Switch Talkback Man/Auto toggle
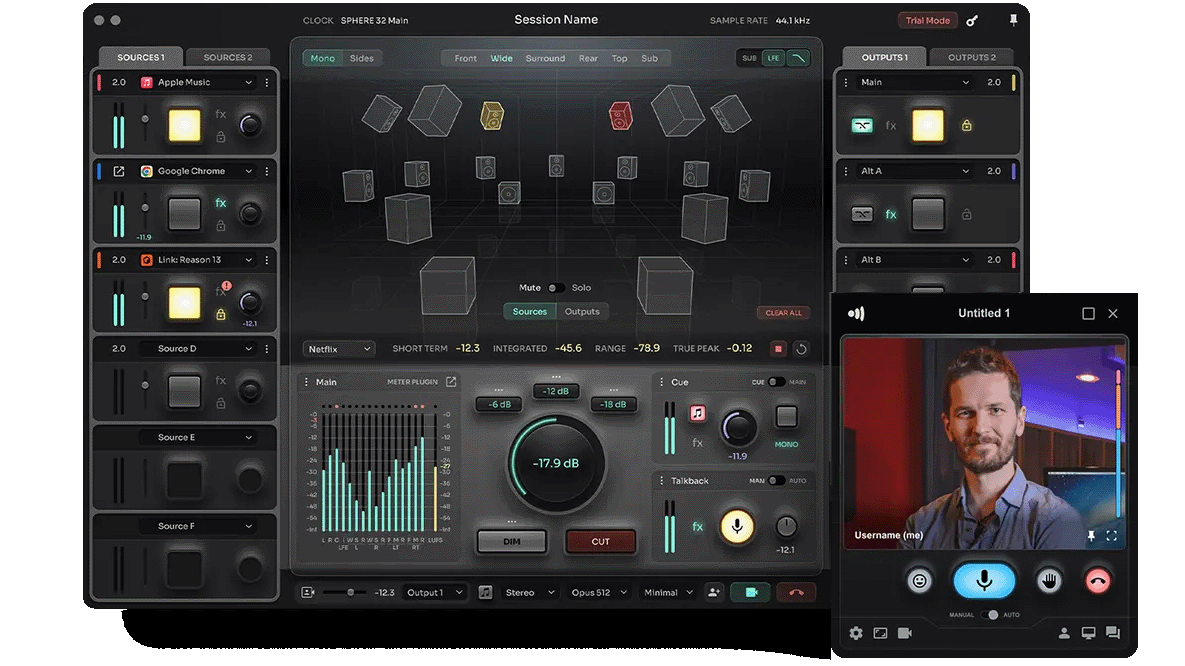The height and width of the screenshot is (666, 1185). coord(776,481)
